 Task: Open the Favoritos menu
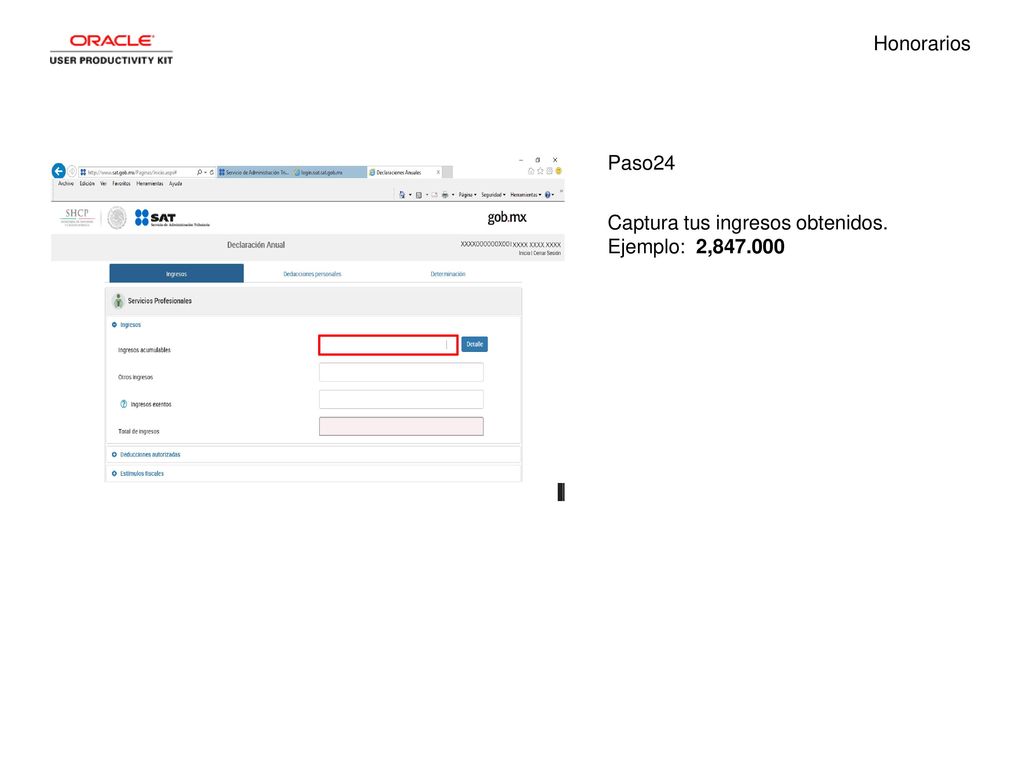[x=121, y=184]
